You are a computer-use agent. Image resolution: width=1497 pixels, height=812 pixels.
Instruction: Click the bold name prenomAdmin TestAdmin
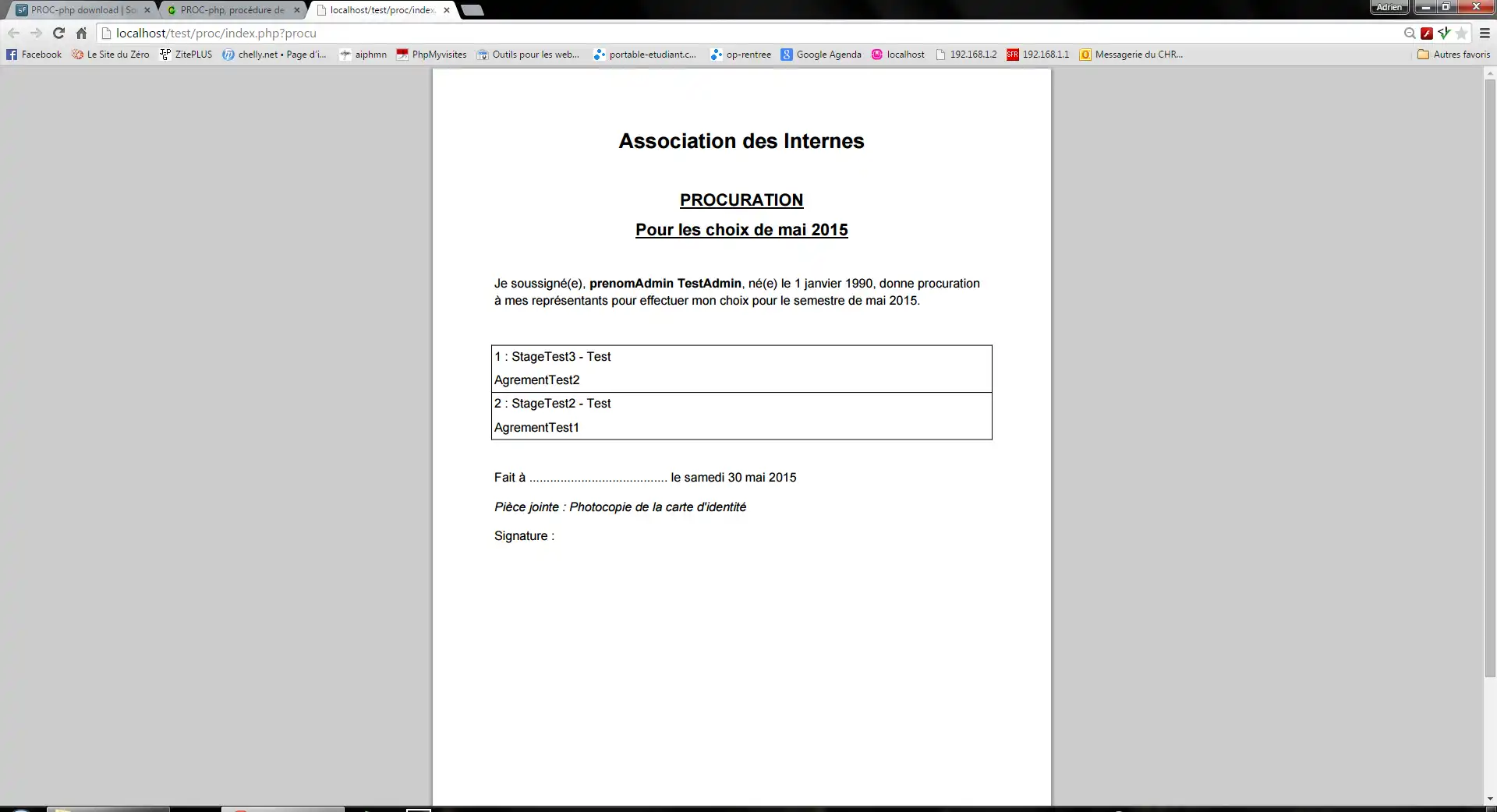(x=665, y=284)
